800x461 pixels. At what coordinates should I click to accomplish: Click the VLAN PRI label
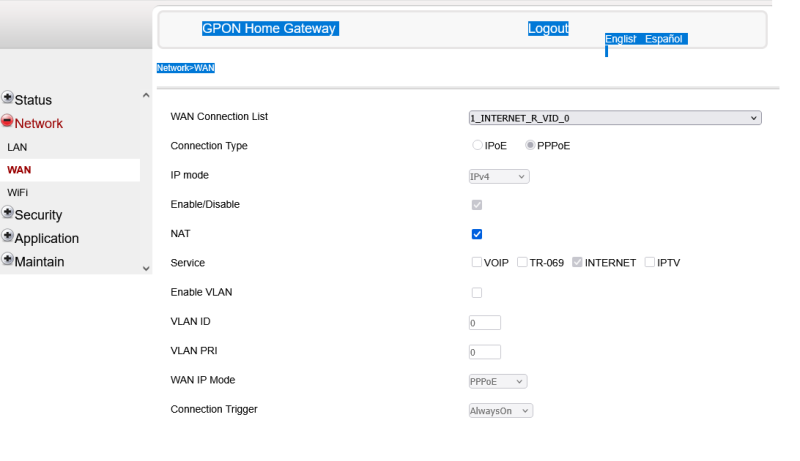(x=194, y=351)
